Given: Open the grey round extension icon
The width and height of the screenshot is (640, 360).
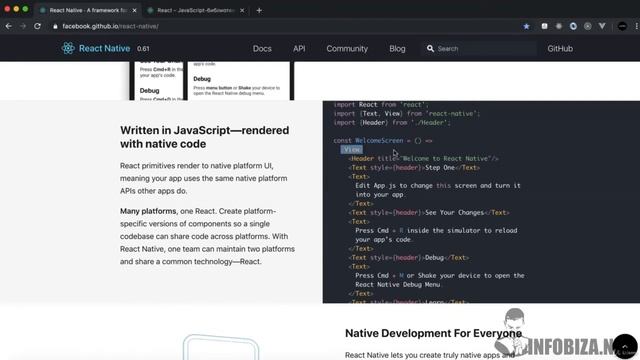Looking at the screenshot, I should (x=587, y=26).
